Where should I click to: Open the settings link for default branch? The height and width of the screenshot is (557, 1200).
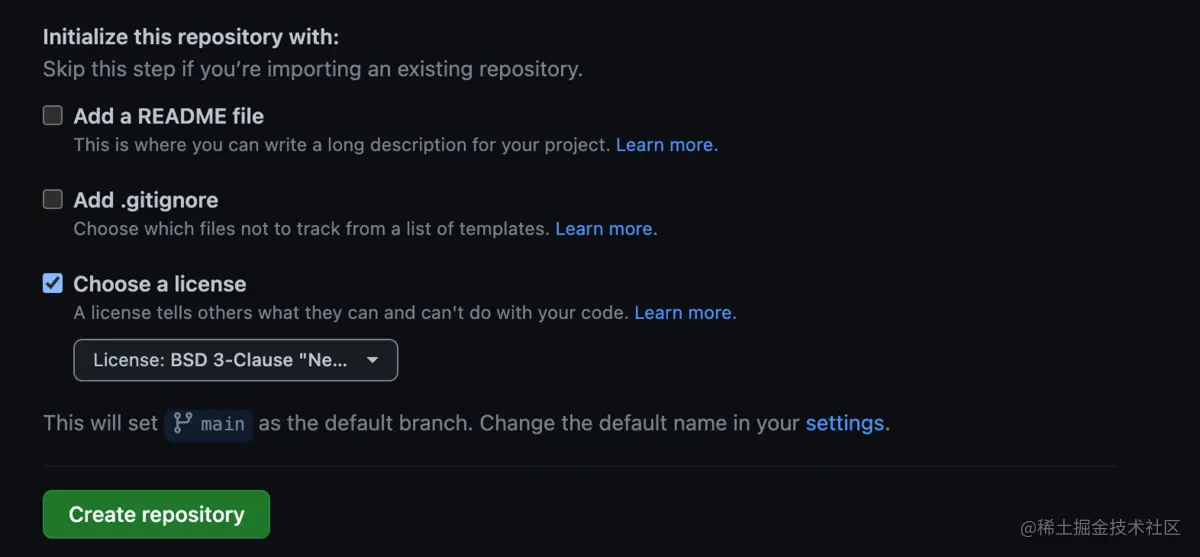click(844, 423)
